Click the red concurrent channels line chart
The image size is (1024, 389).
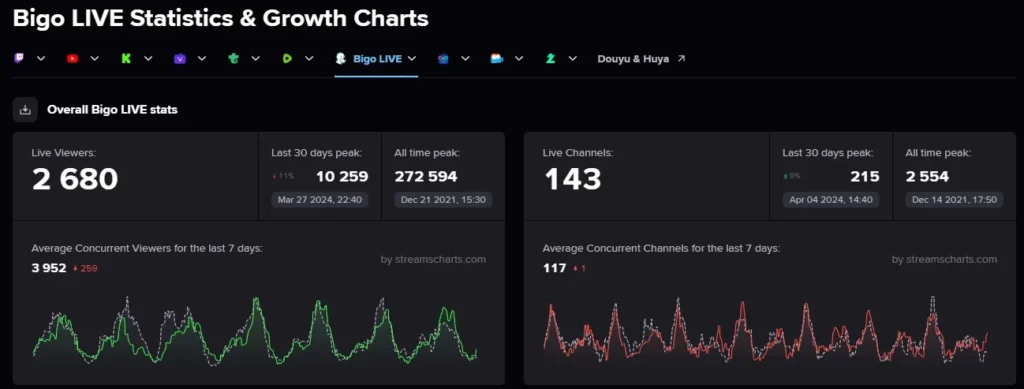(765, 333)
